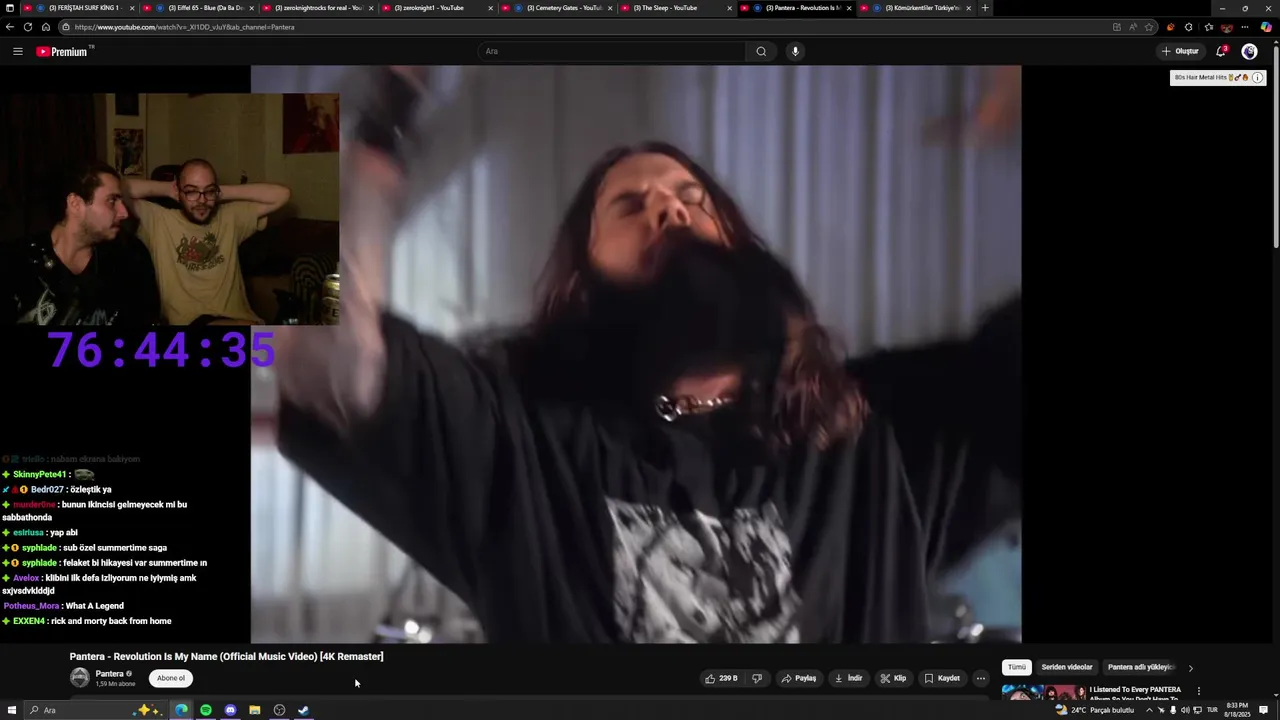Dislike the video with thumbs down
1280x720 pixels.
(x=757, y=678)
